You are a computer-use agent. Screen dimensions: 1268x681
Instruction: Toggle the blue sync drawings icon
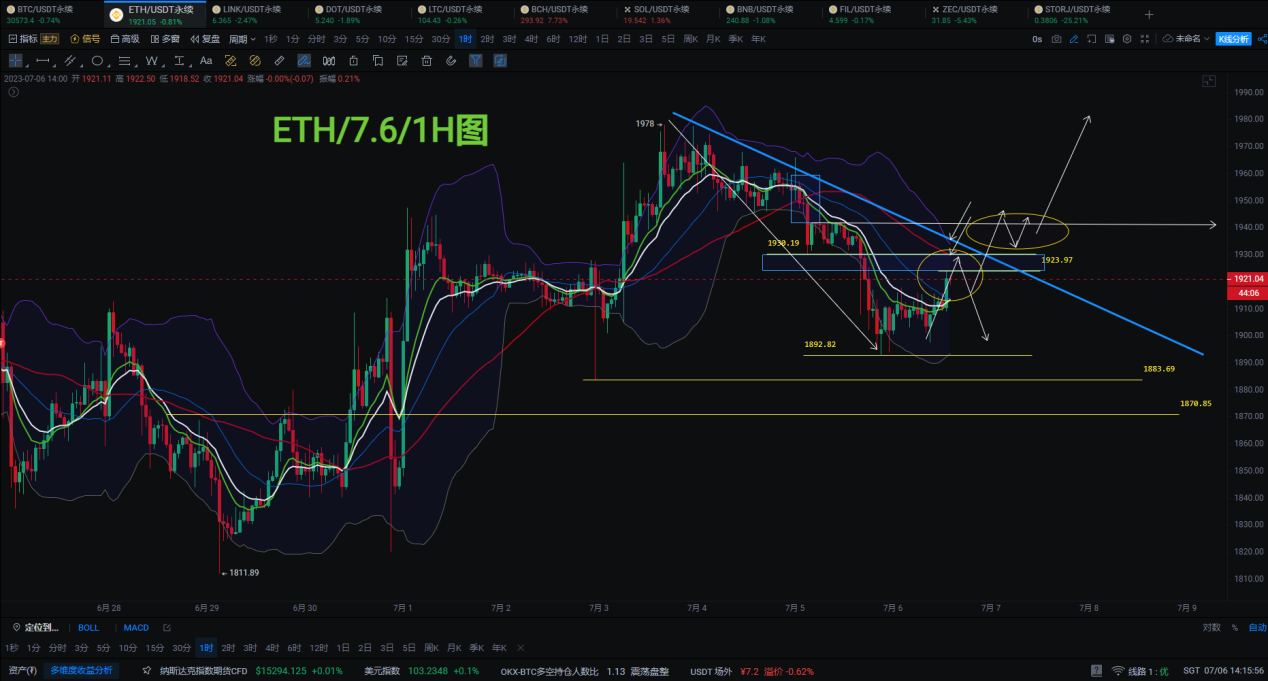[x=499, y=61]
